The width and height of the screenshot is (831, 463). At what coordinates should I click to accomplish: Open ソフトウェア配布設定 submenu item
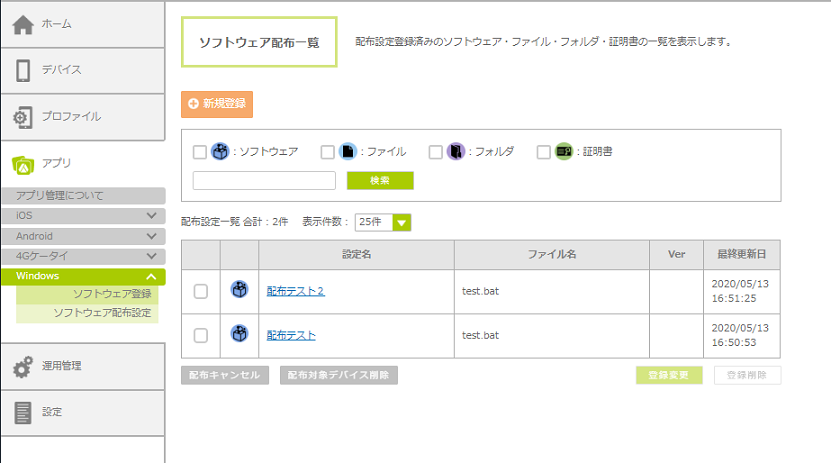(102, 313)
